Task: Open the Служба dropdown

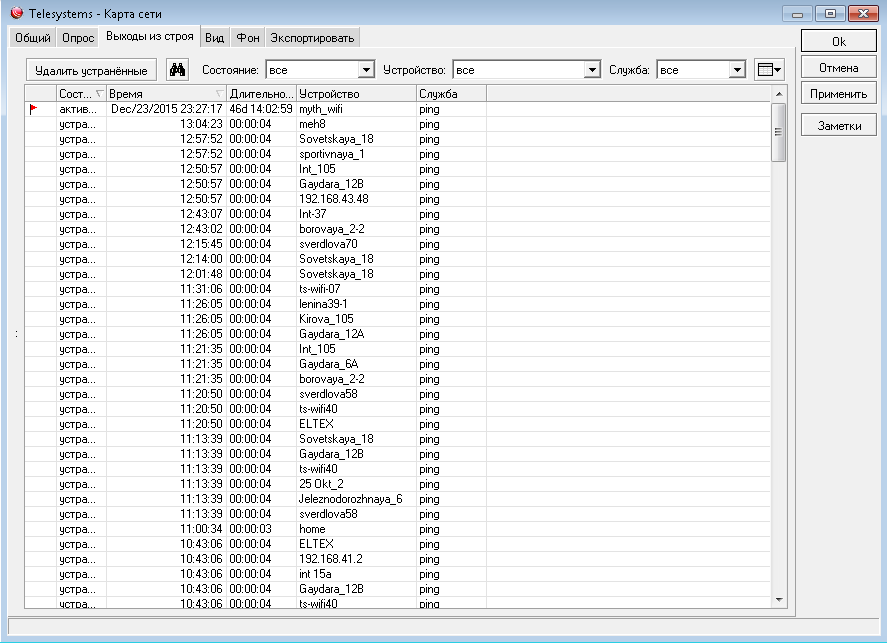Action: (737, 70)
